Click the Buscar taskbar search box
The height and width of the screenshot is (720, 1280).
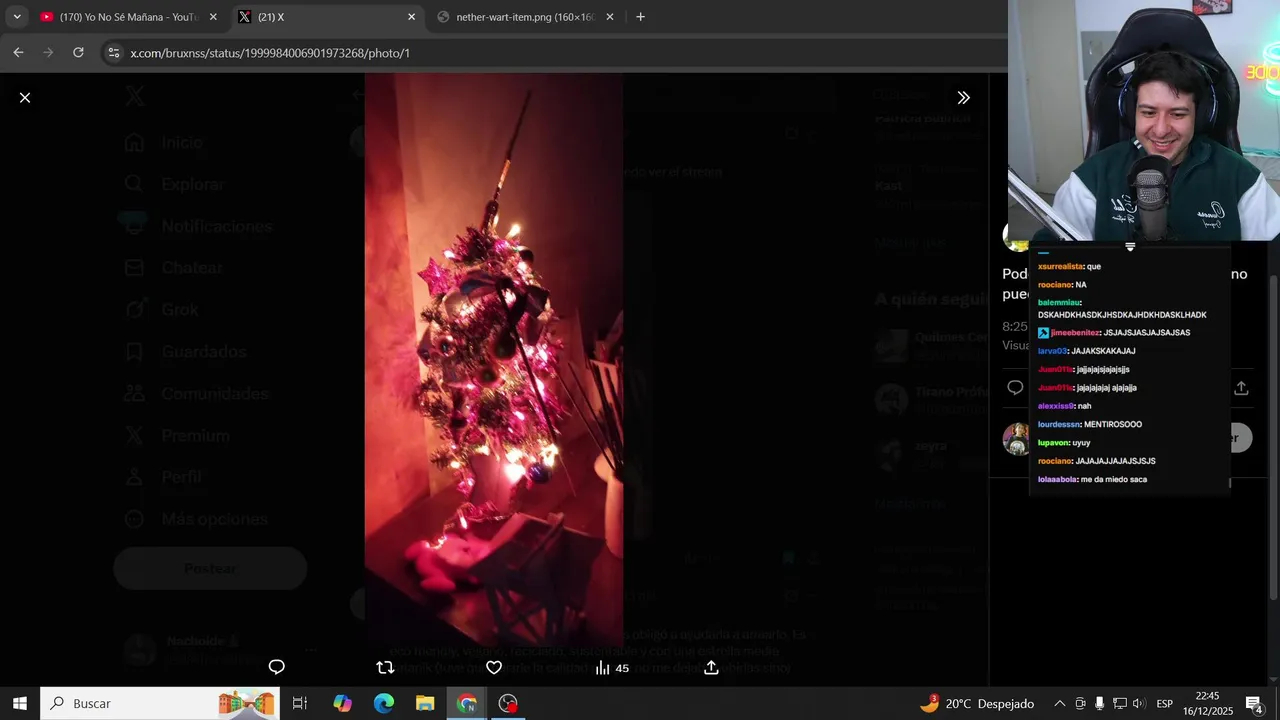[x=160, y=703]
